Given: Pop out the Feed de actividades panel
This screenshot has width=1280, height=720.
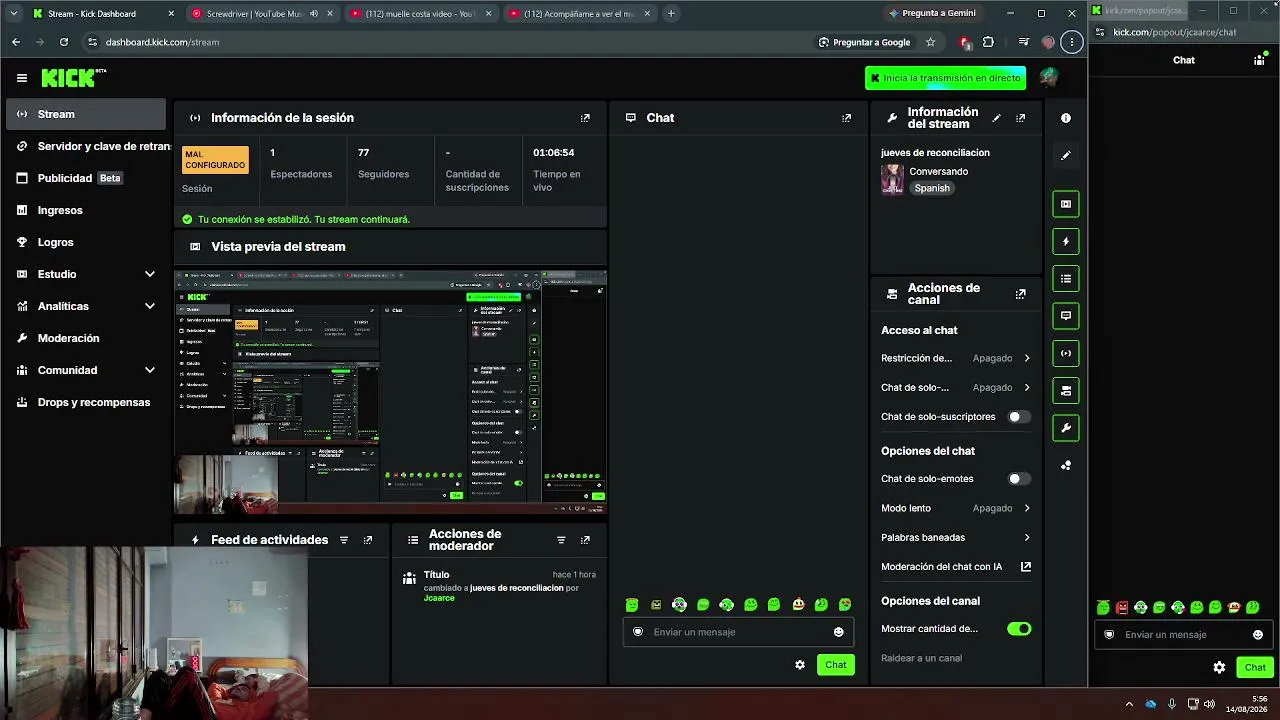Looking at the screenshot, I should [x=368, y=540].
